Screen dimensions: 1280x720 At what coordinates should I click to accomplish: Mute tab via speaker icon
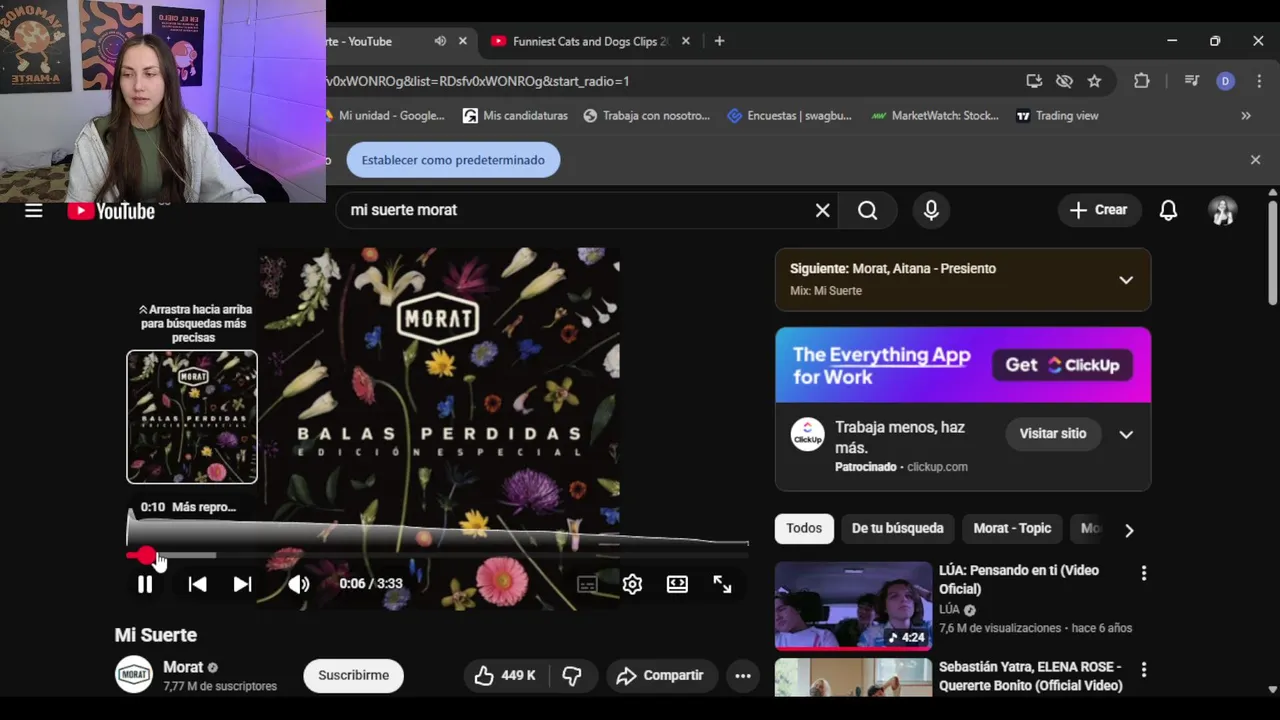tap(440, 41)
